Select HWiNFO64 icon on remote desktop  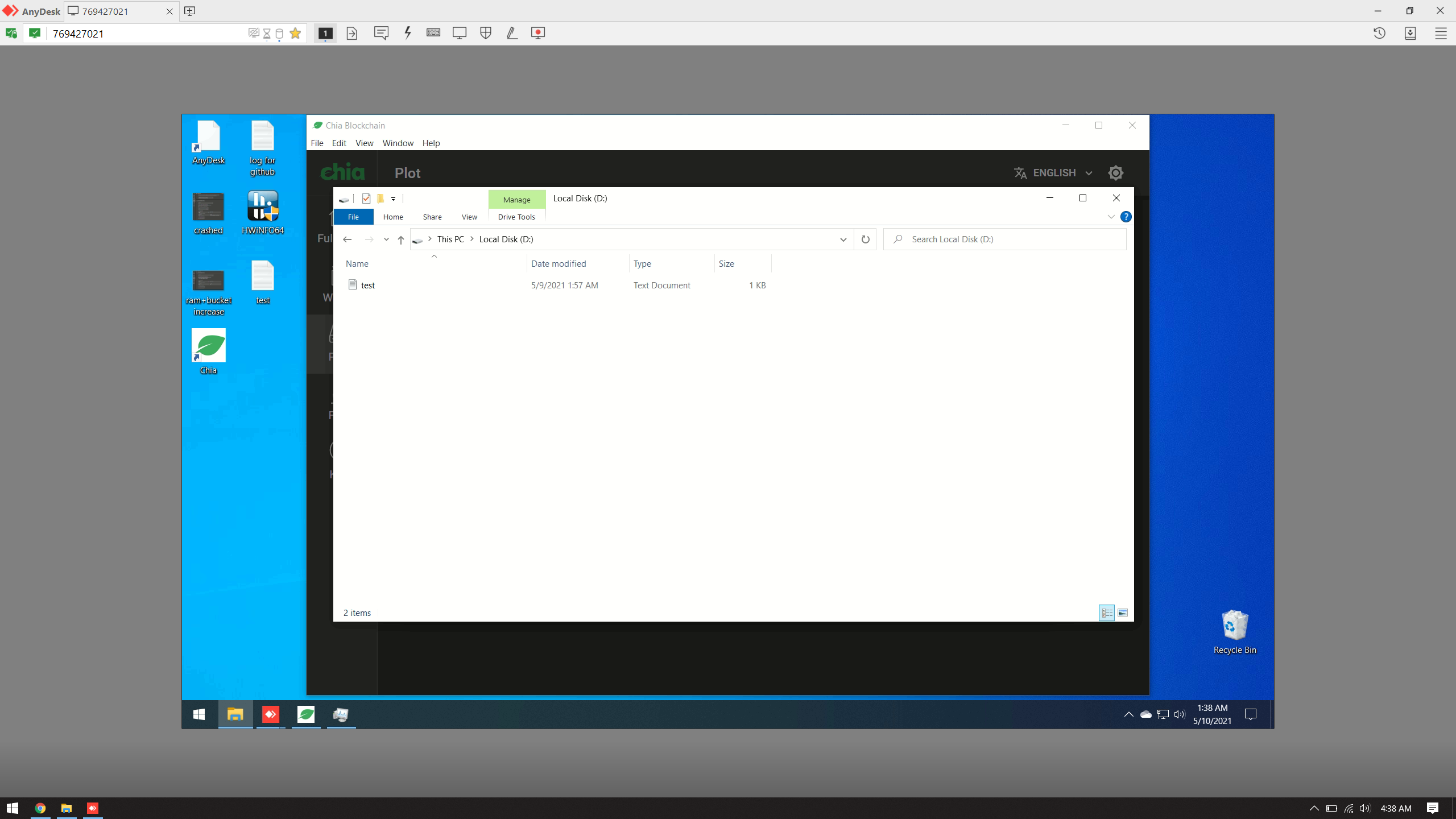262,213
